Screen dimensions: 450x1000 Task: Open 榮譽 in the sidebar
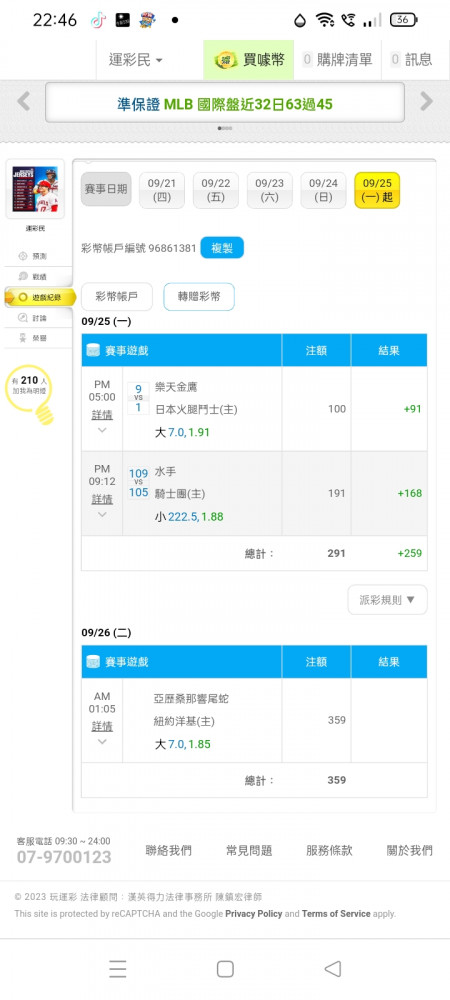[x=34, y=337]
